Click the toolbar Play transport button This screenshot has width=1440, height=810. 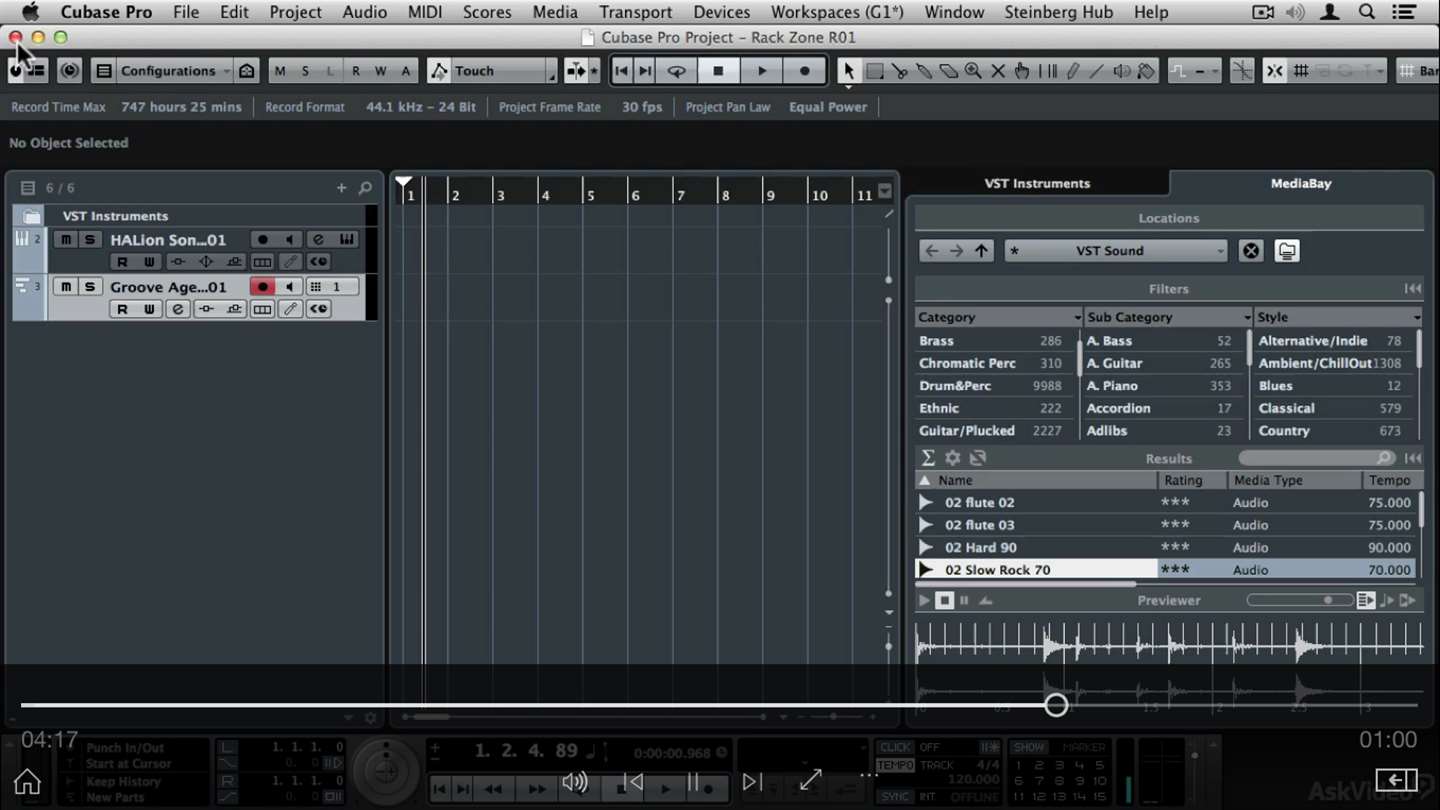tap(762, 71)
